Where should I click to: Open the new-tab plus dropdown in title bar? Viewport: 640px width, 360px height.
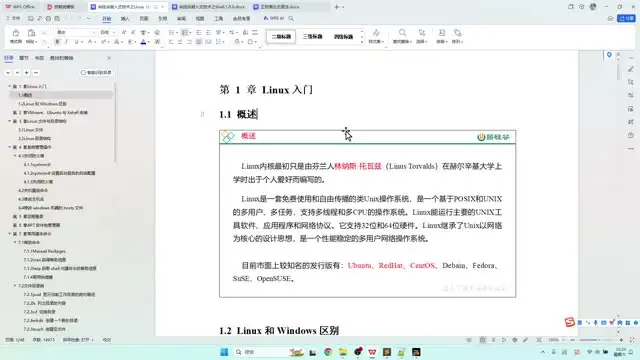click(x=343, y=7)
